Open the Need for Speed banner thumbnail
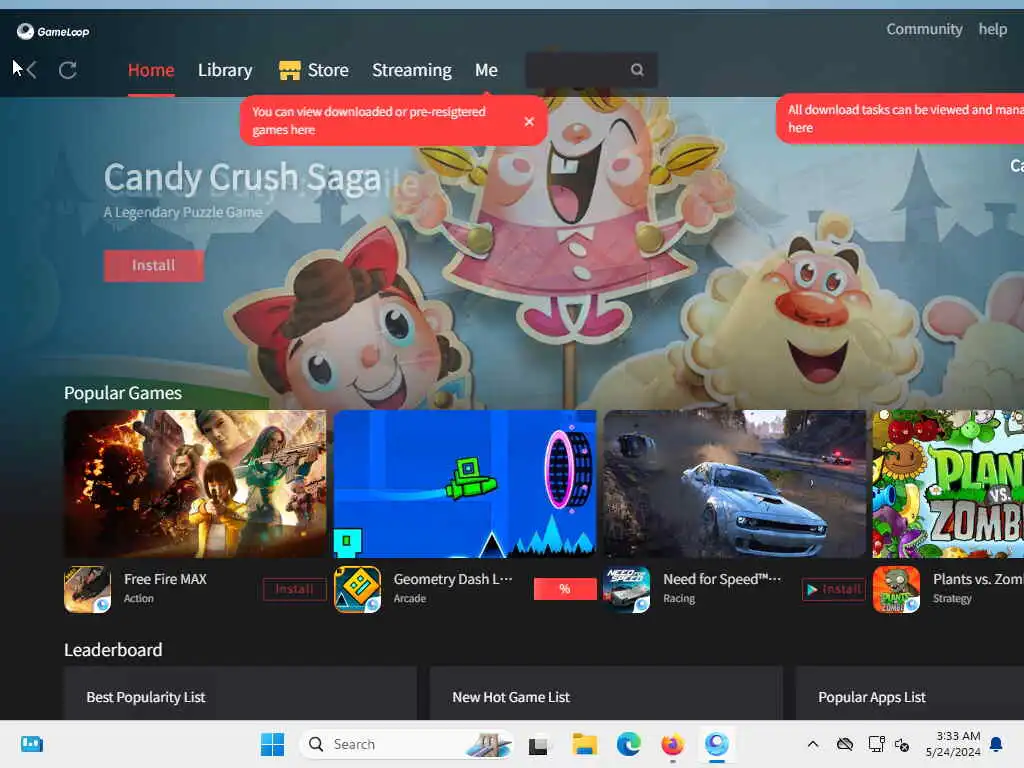 click(735, 483)
